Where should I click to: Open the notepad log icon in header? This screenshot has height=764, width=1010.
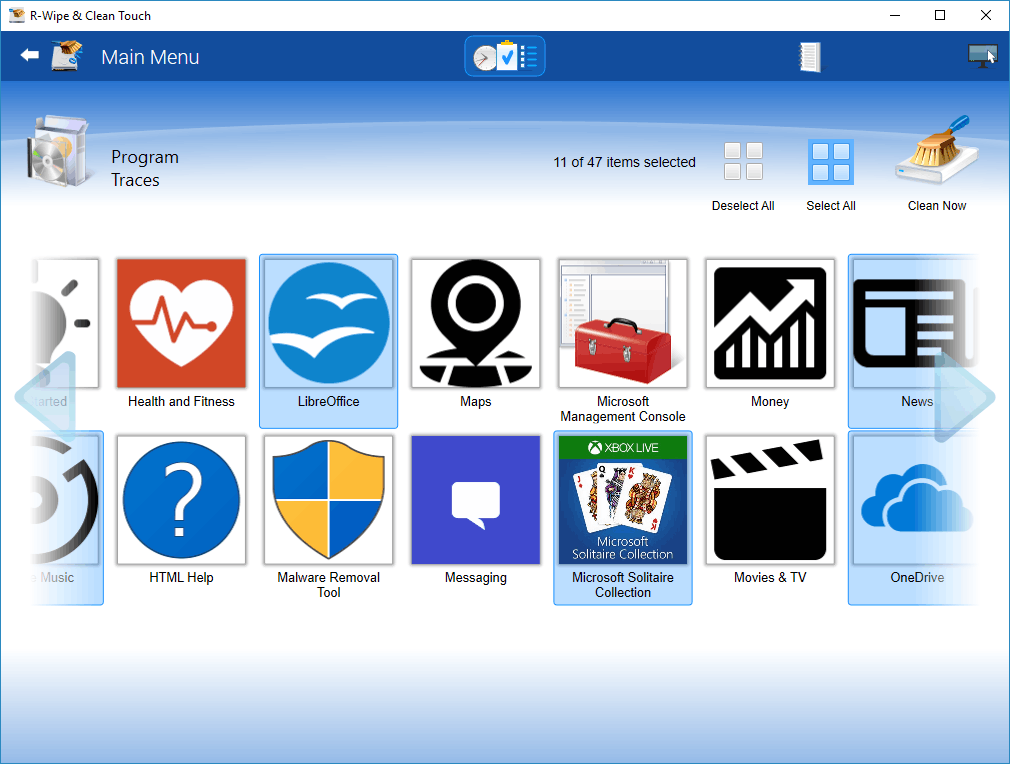pos(810,57)
